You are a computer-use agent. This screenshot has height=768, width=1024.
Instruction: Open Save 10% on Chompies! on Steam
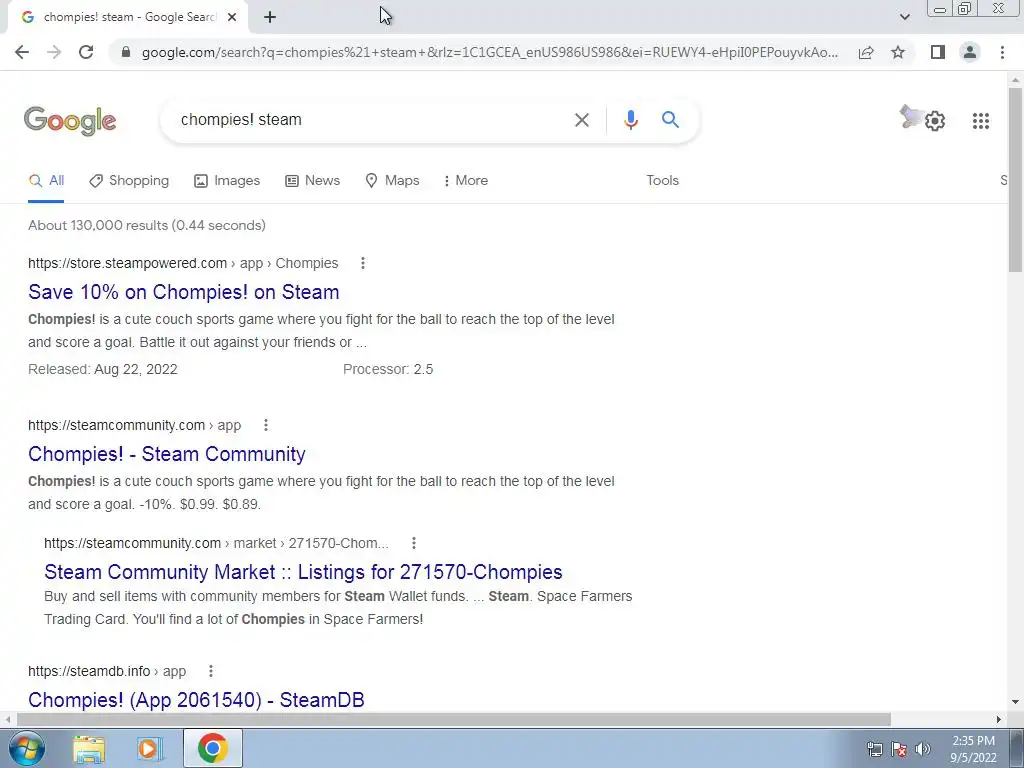pos(184,292)
